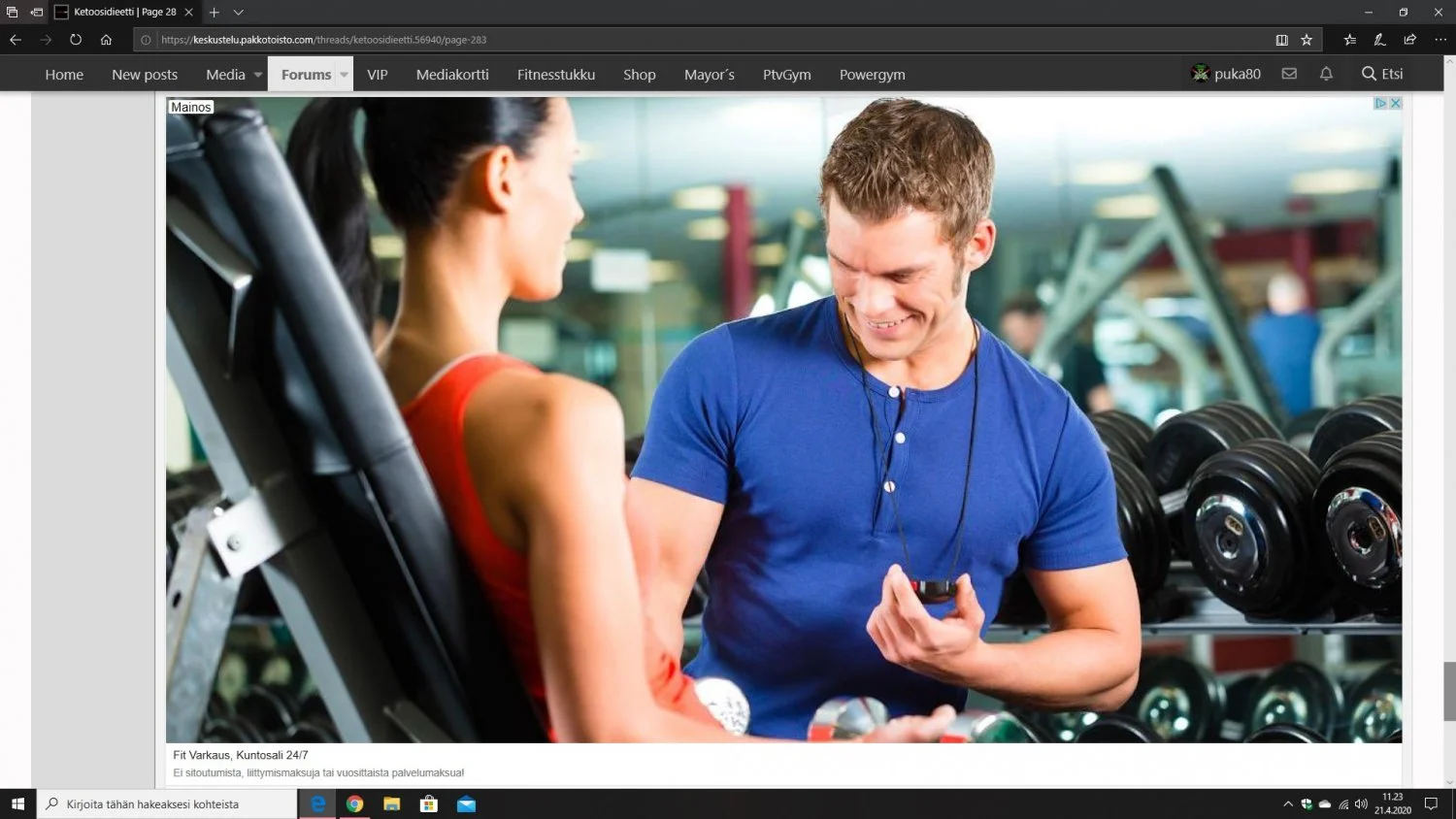Open the Add notes pen icon
The image size is (1456, 819).
tap(1379, 40)
